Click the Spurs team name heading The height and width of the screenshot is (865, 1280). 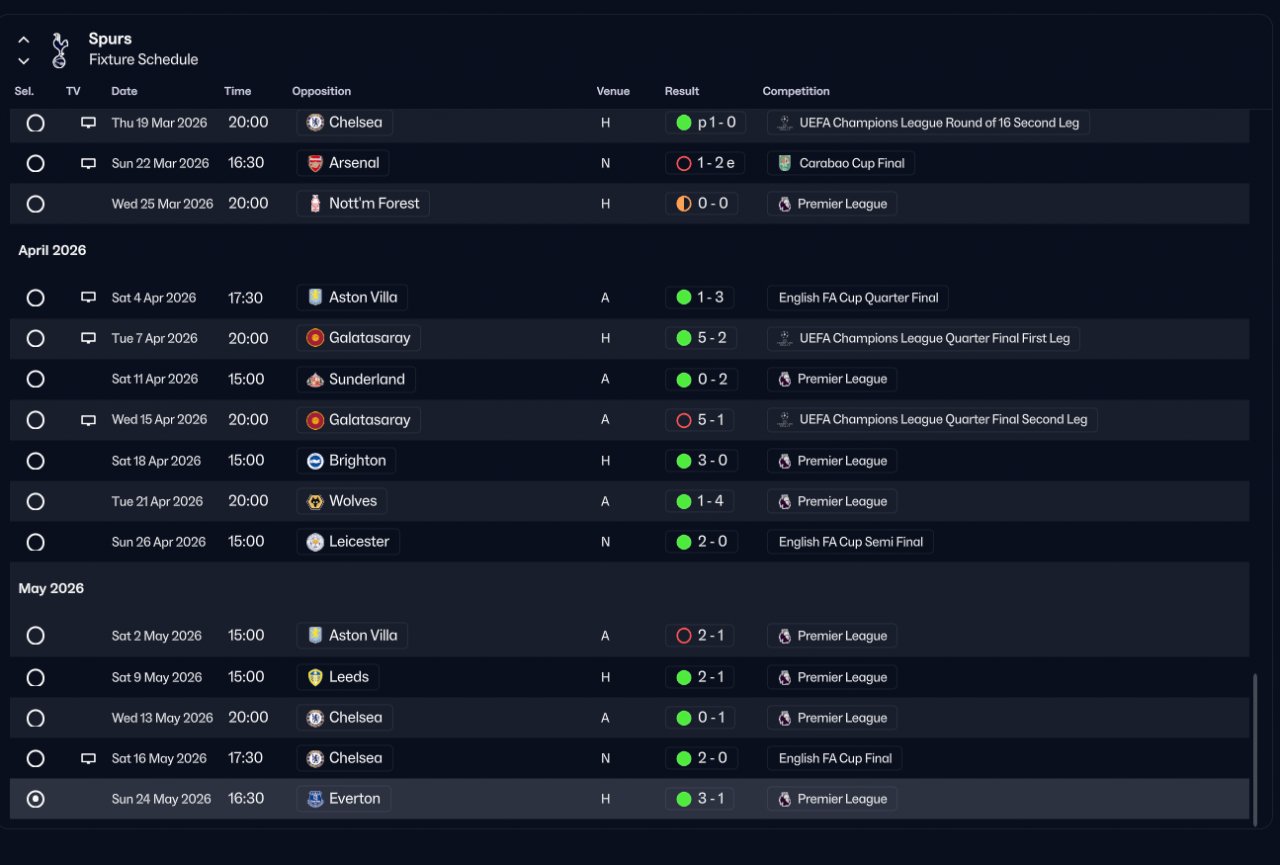click(x=110, y=39)
